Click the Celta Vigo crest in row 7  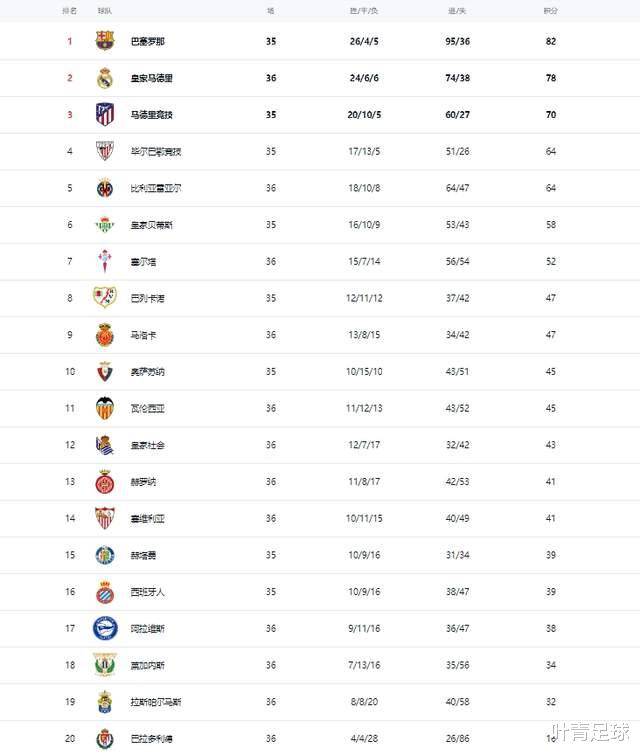tap(105, 261)
